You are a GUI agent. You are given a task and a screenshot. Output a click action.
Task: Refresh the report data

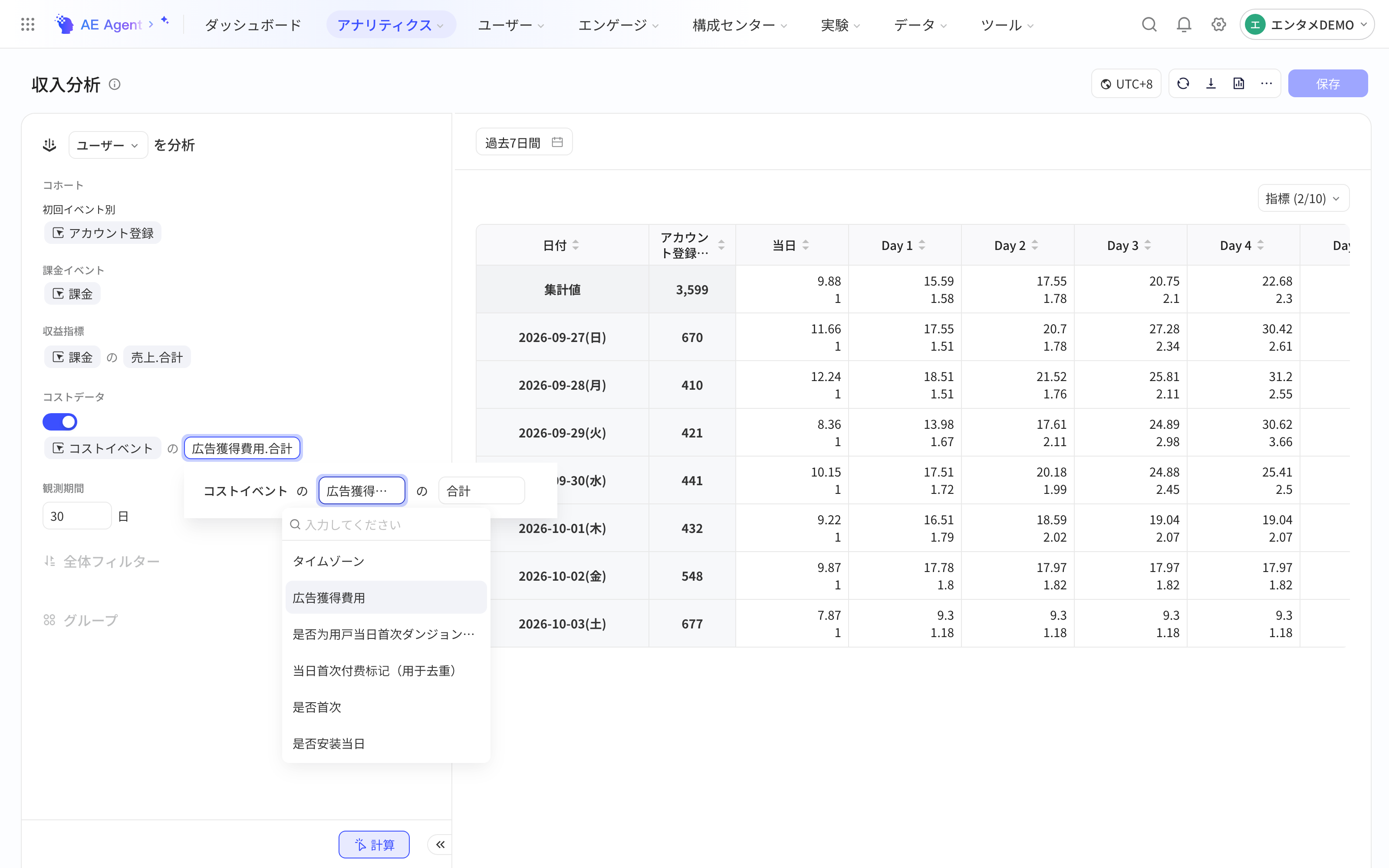point(1183,84)
